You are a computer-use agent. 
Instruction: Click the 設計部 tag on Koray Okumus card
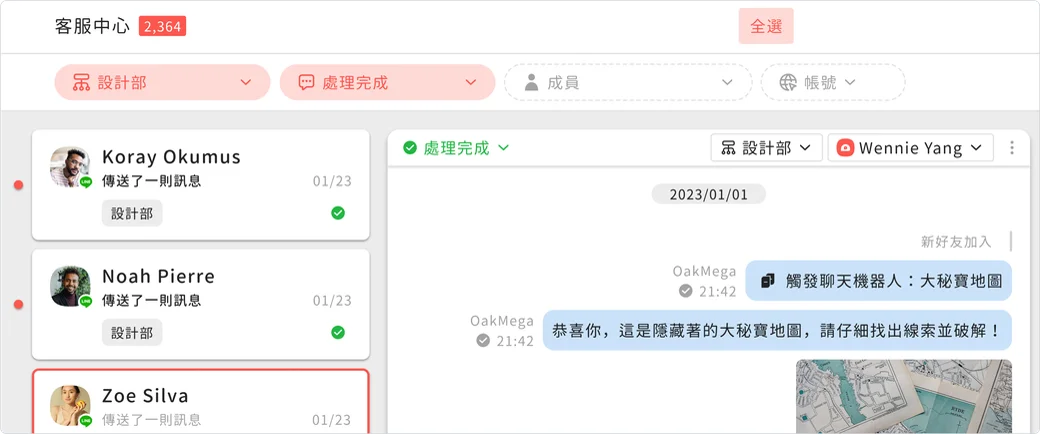tap(132, 213)
